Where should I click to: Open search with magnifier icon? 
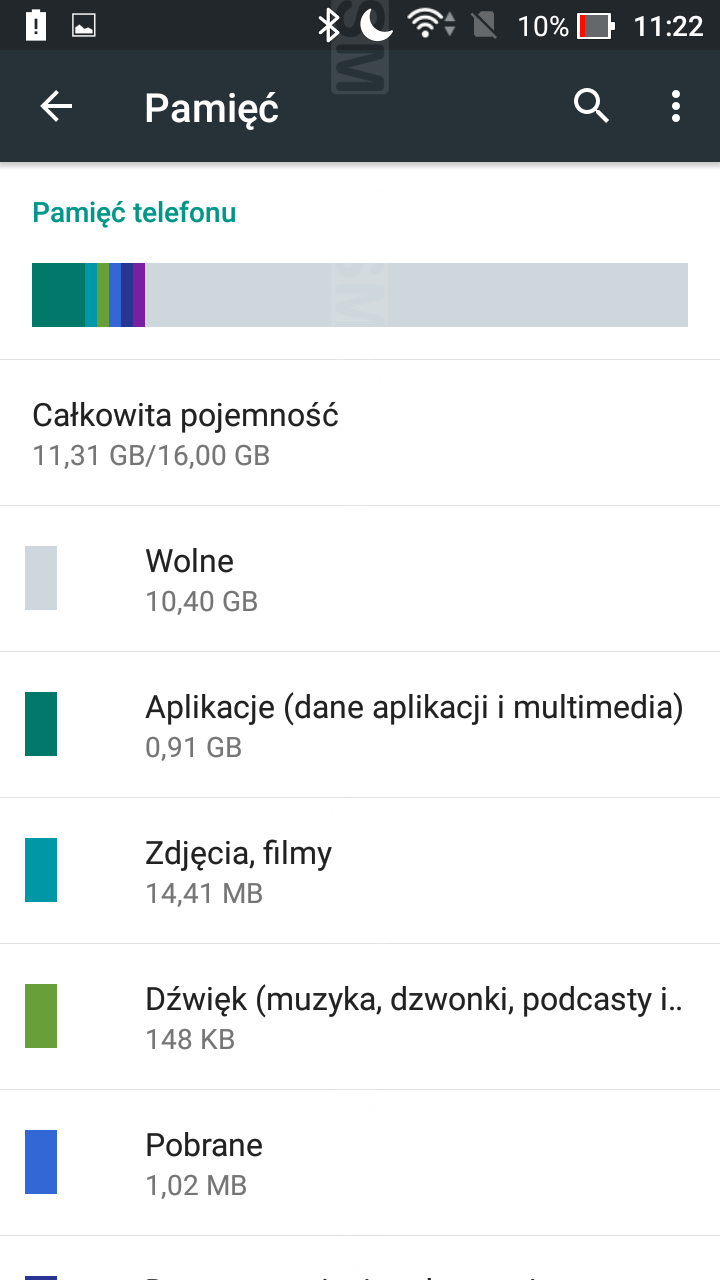(591, 106)
